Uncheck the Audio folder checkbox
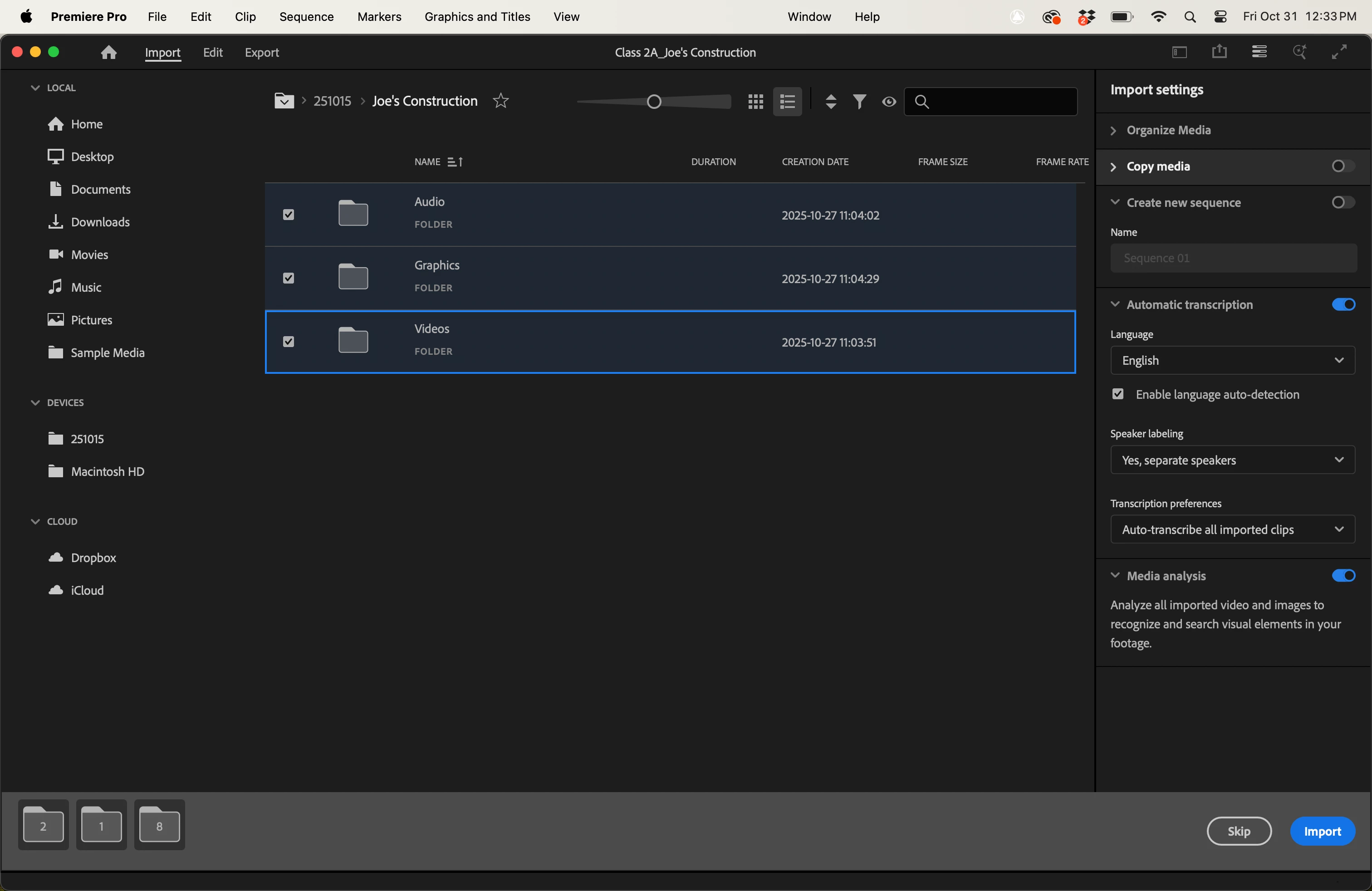Screen dimensions: 1372x891 coord(288,215)
